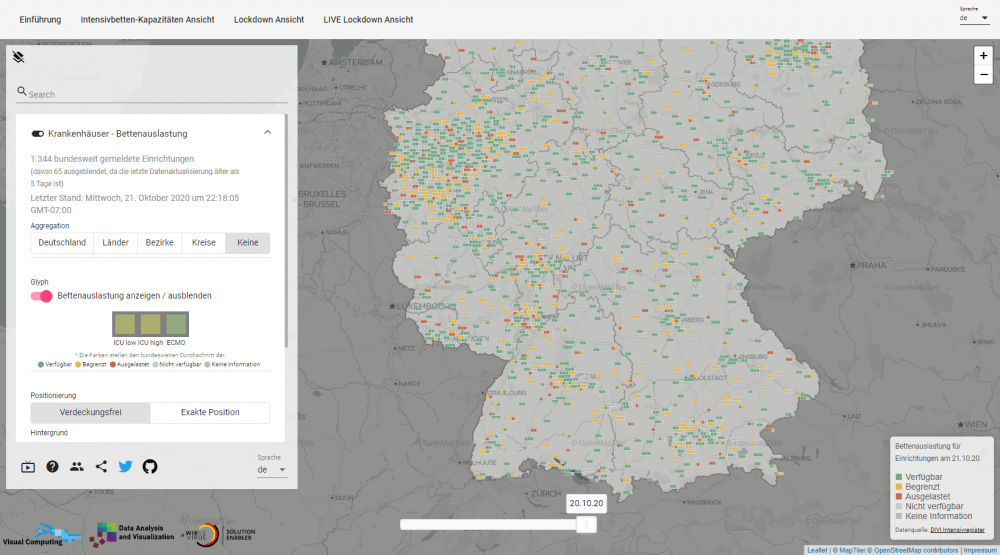Select Exakte Position button

click(x=210, y=413)
